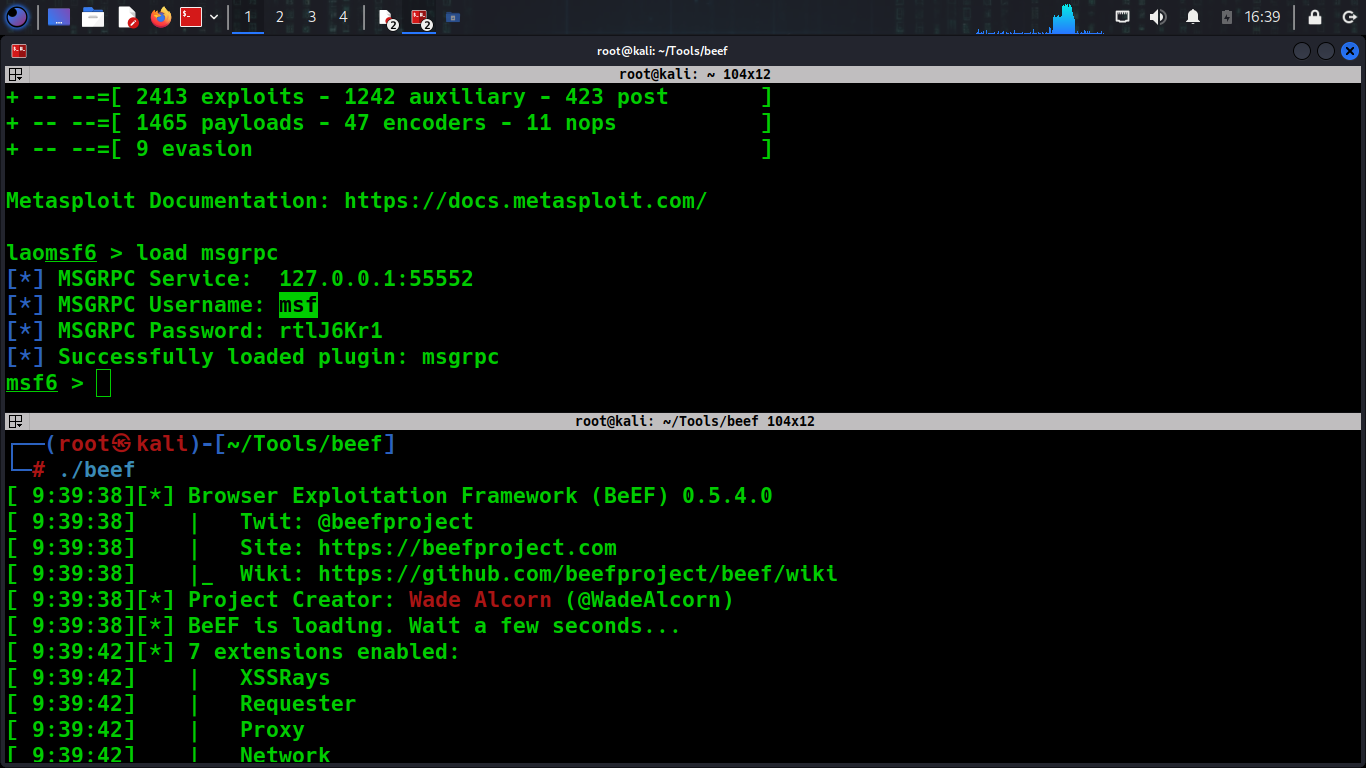Open the notifications bell icon
The height and width of the screenshot is (768, 1366).
pyautogui.click(x=1192, y=17)
